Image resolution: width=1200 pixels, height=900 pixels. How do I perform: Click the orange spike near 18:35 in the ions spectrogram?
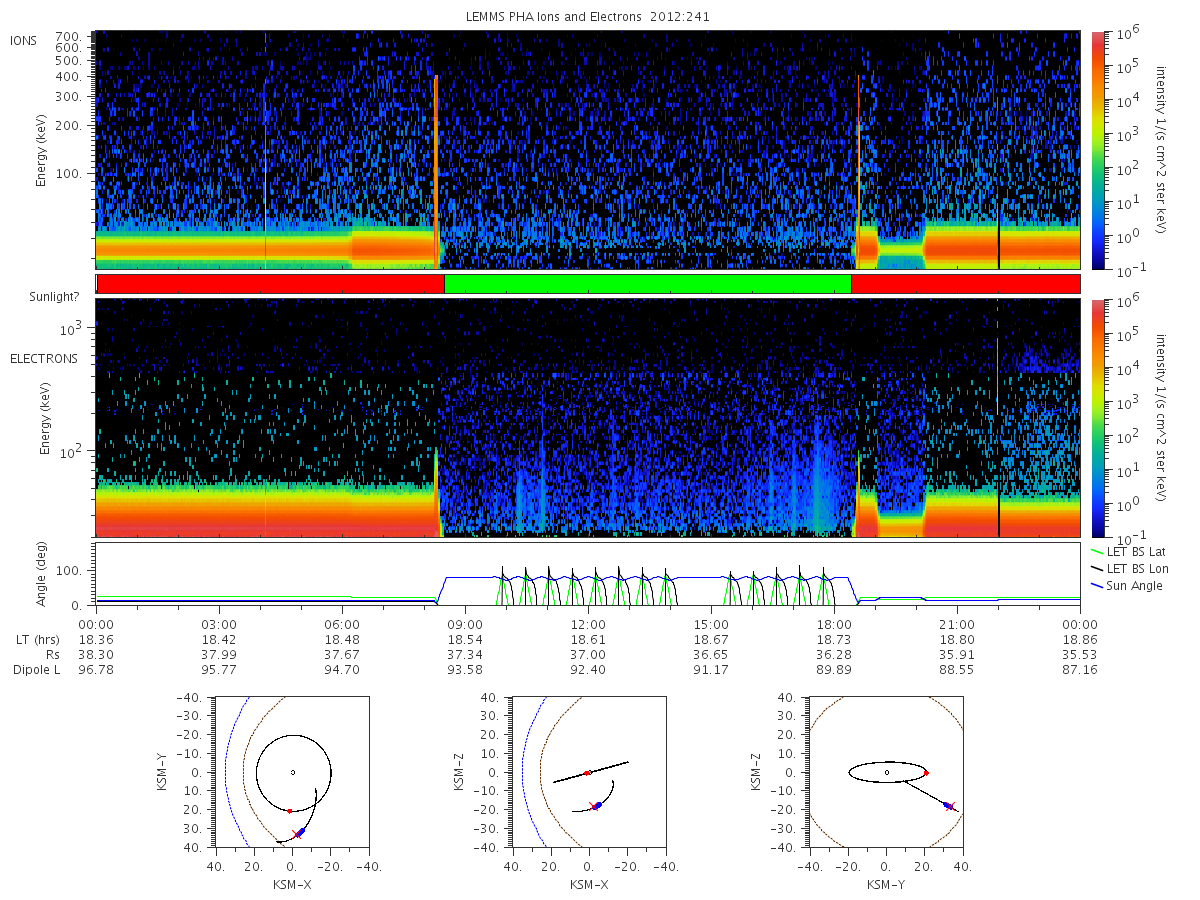[x=859, y=170]
